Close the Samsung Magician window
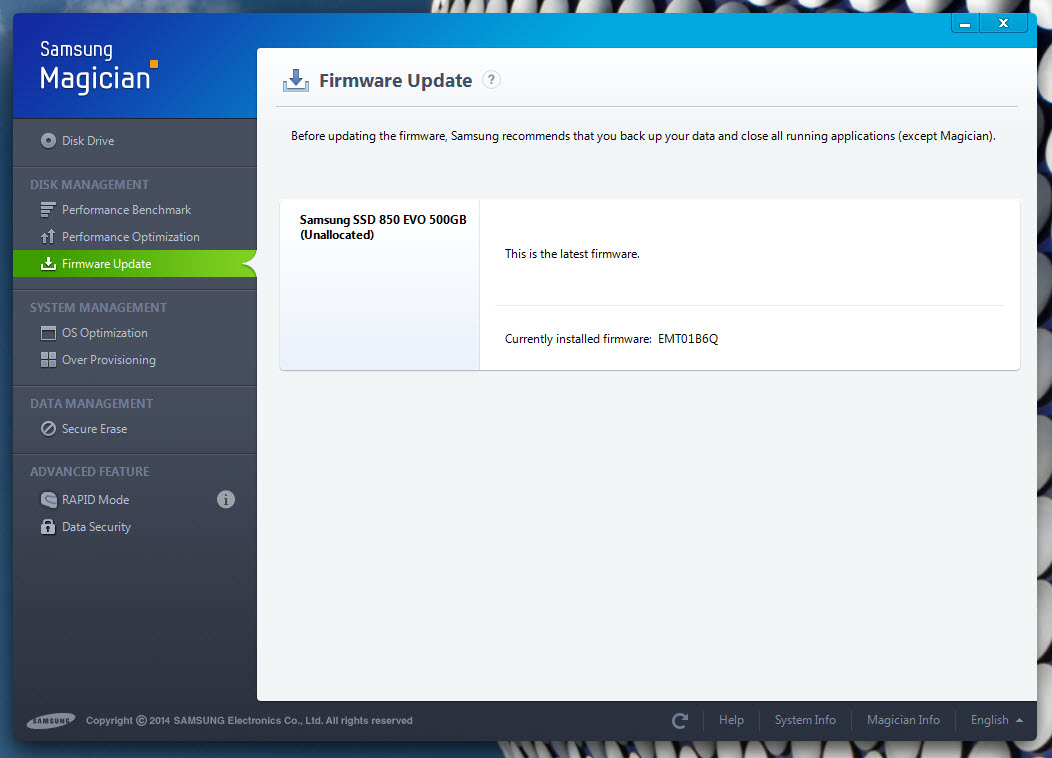Viewport: 1052px width, 758px height. (1003, 23)
